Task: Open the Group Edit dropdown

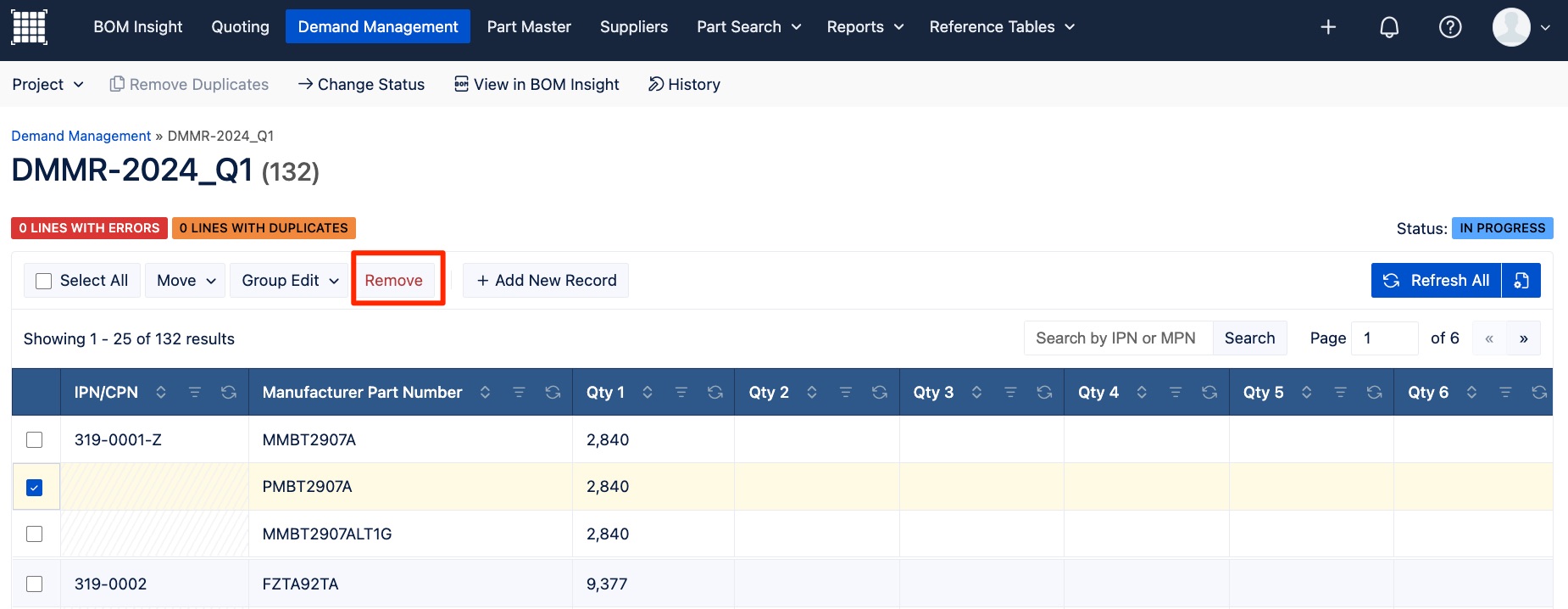Action: pyautogui.click(x=290, y=281)
